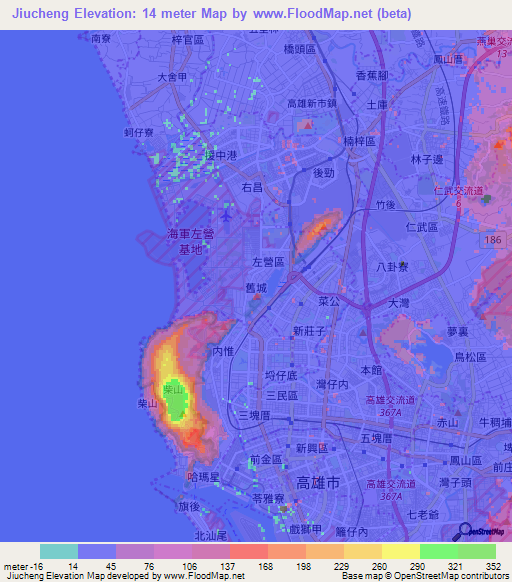Screen dimensions: 512x582
Task: Click the 柴山 label on the green peak
Action: [173, 389]
